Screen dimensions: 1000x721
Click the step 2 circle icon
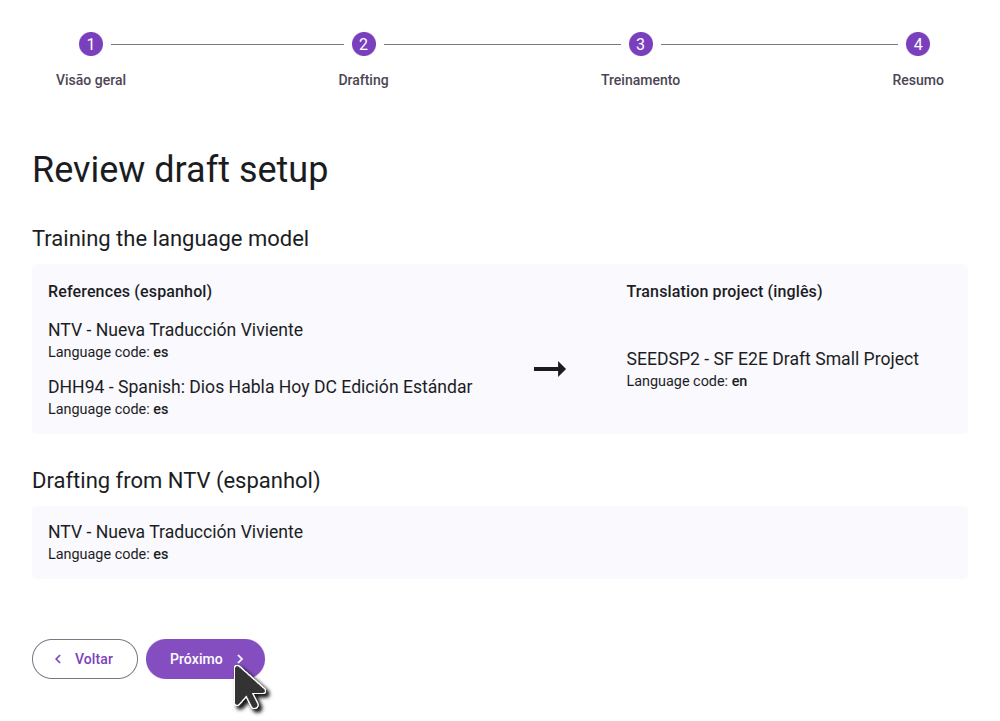(x=363, y=44)
